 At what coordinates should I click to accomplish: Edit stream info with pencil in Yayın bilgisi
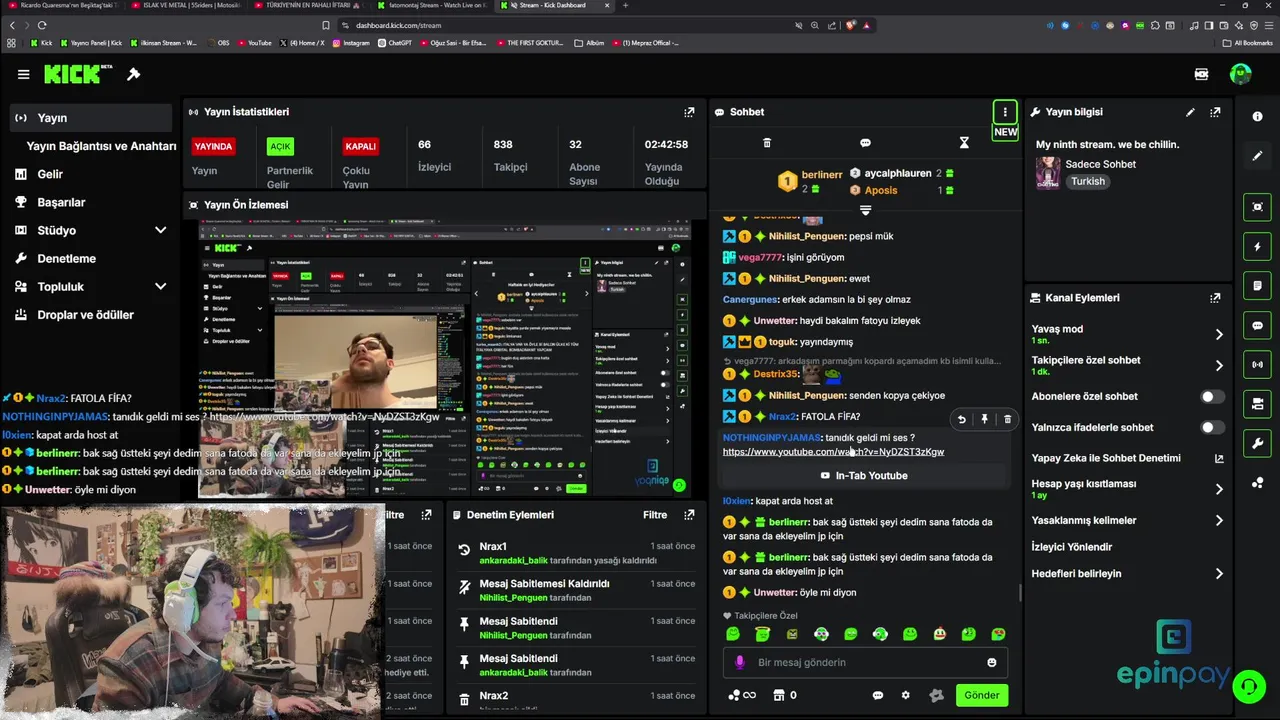click(x=1190, y=112)
